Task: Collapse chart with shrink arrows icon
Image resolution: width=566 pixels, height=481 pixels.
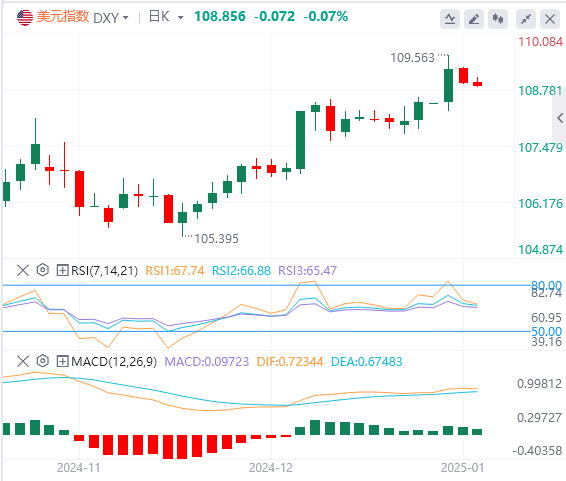Action: (526, 19)
